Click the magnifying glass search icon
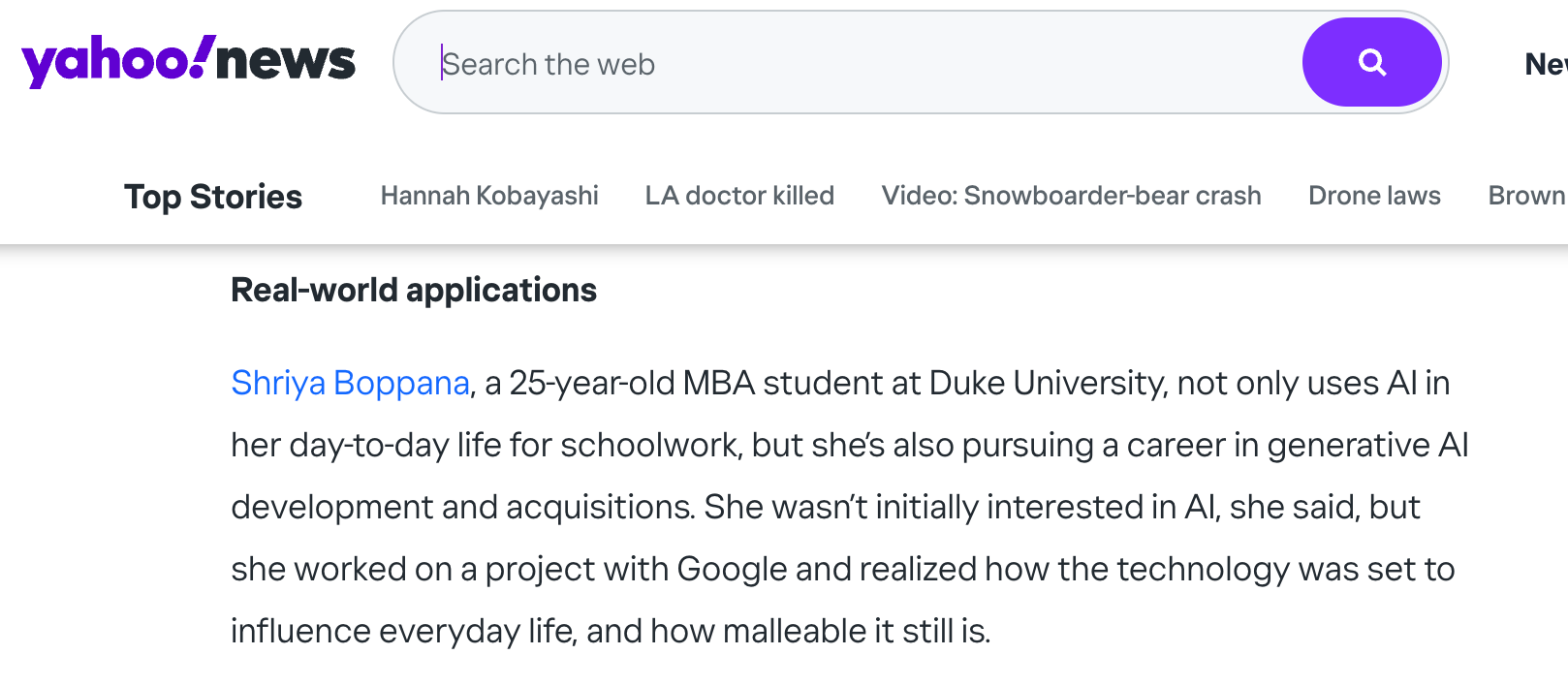The height and width of the screenshot is (686, 1568). pos(1371,62)
